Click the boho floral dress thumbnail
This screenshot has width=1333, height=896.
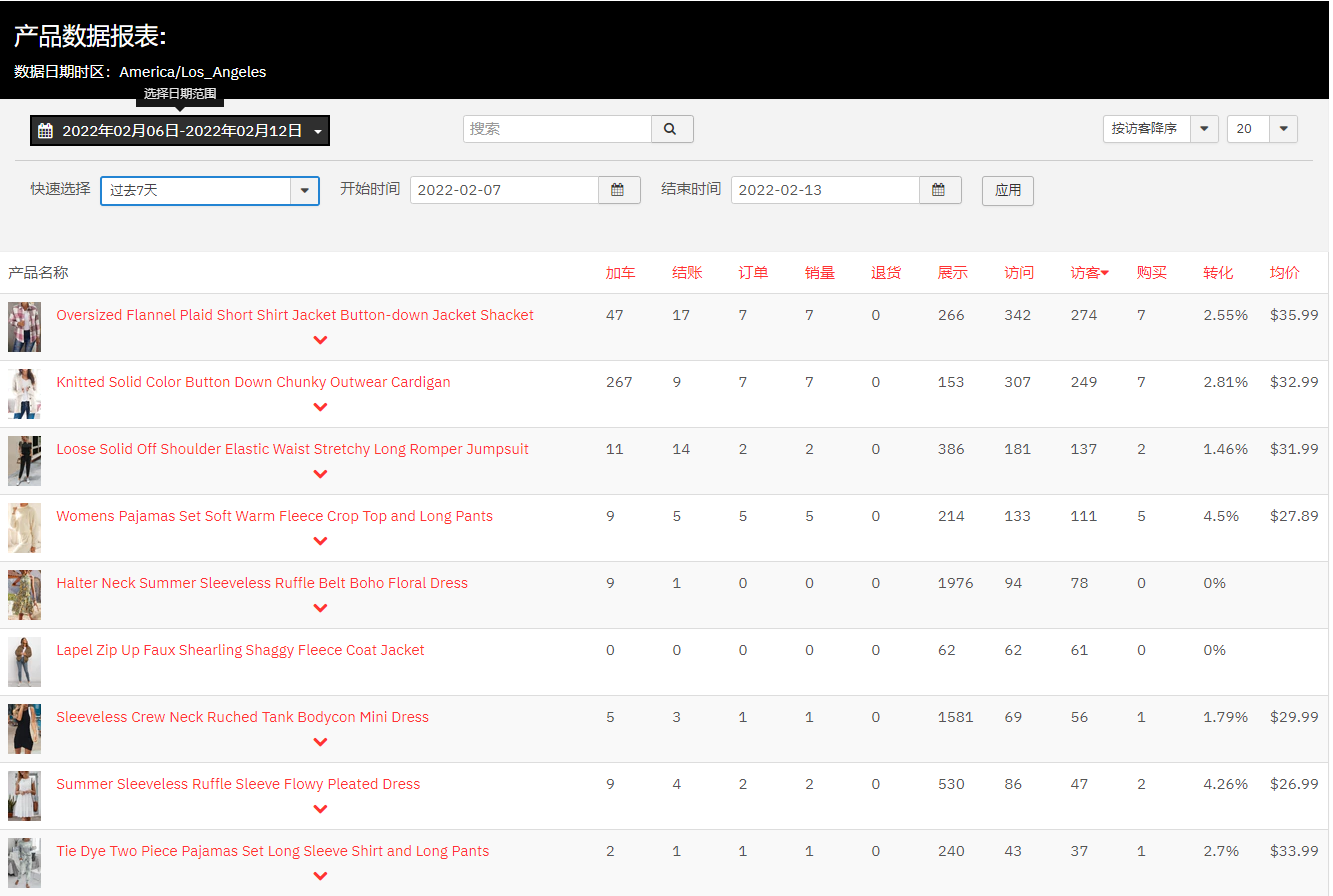[x=24, y=595]
